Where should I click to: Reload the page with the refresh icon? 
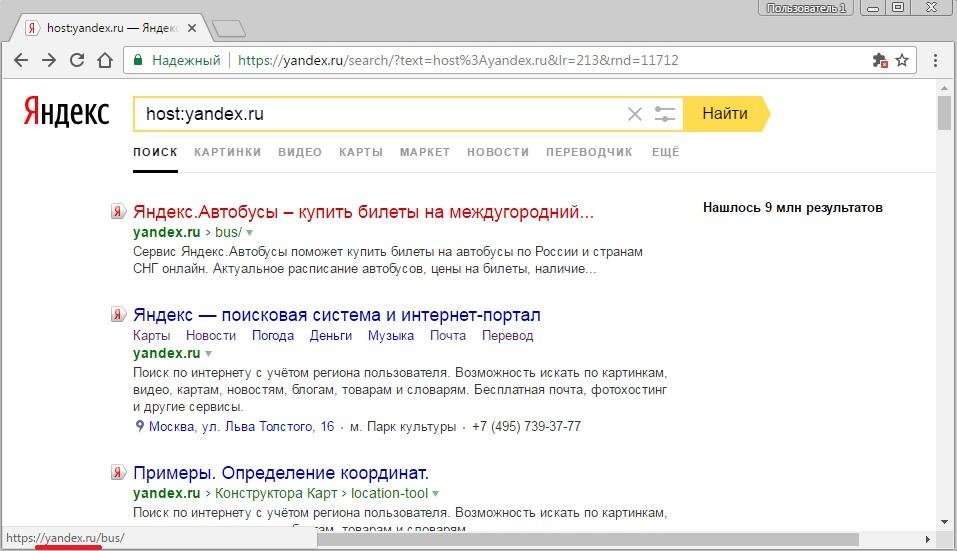coord(77,60)
